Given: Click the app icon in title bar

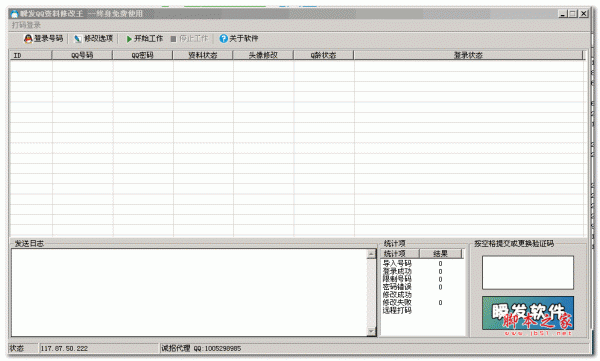Looking at the screenshot, I should [x=15, y=14].
